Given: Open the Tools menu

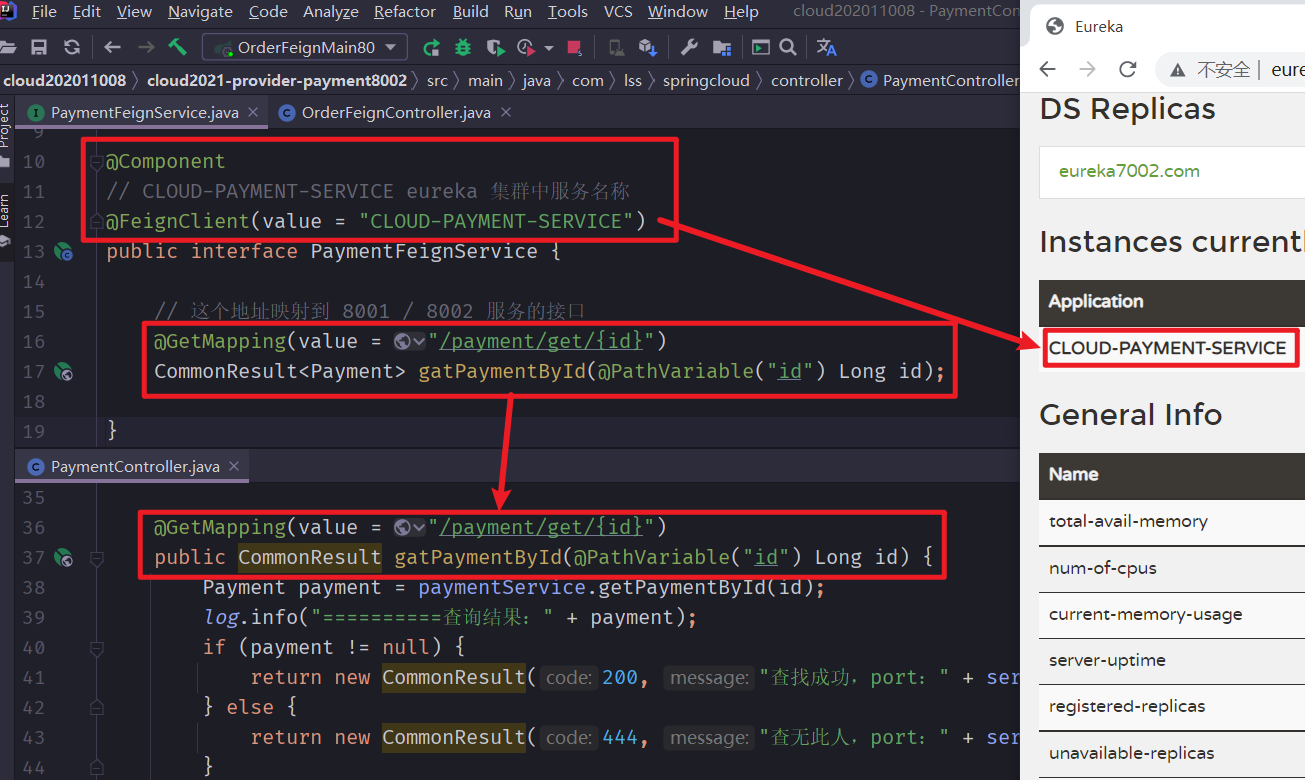Looking at the screenshot, I should click(568, 12).
